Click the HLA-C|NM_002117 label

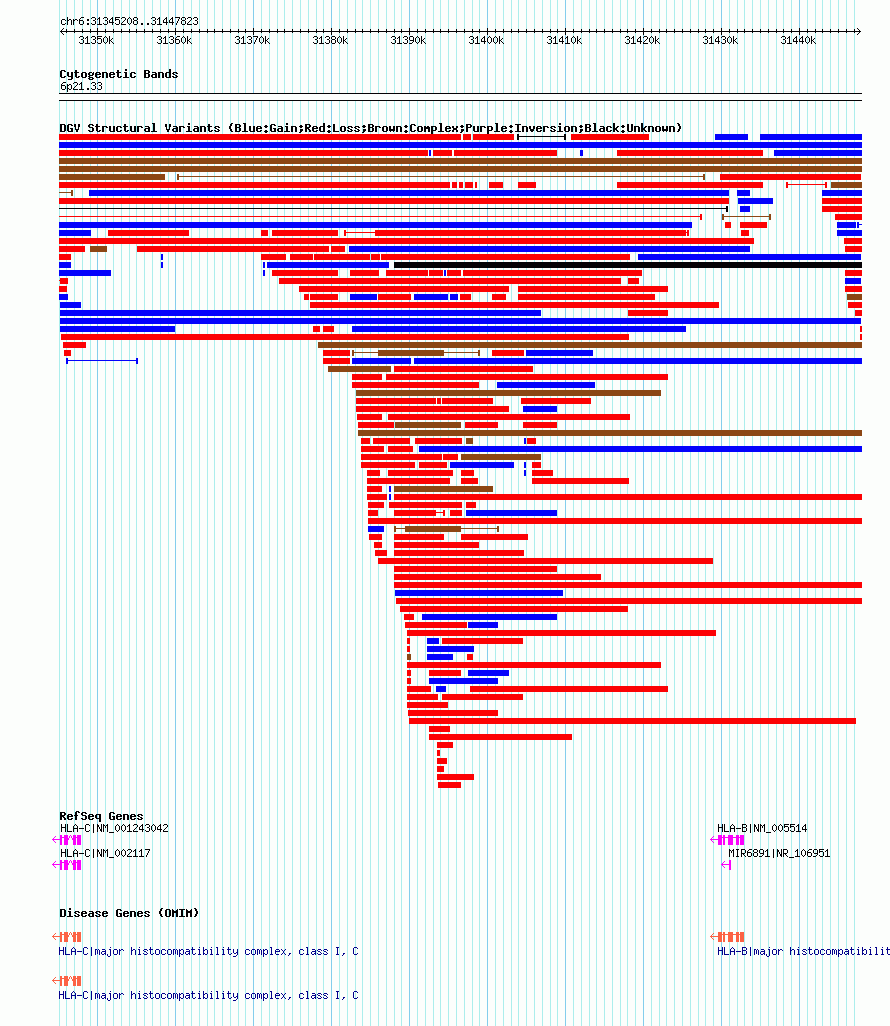point(105,853)
